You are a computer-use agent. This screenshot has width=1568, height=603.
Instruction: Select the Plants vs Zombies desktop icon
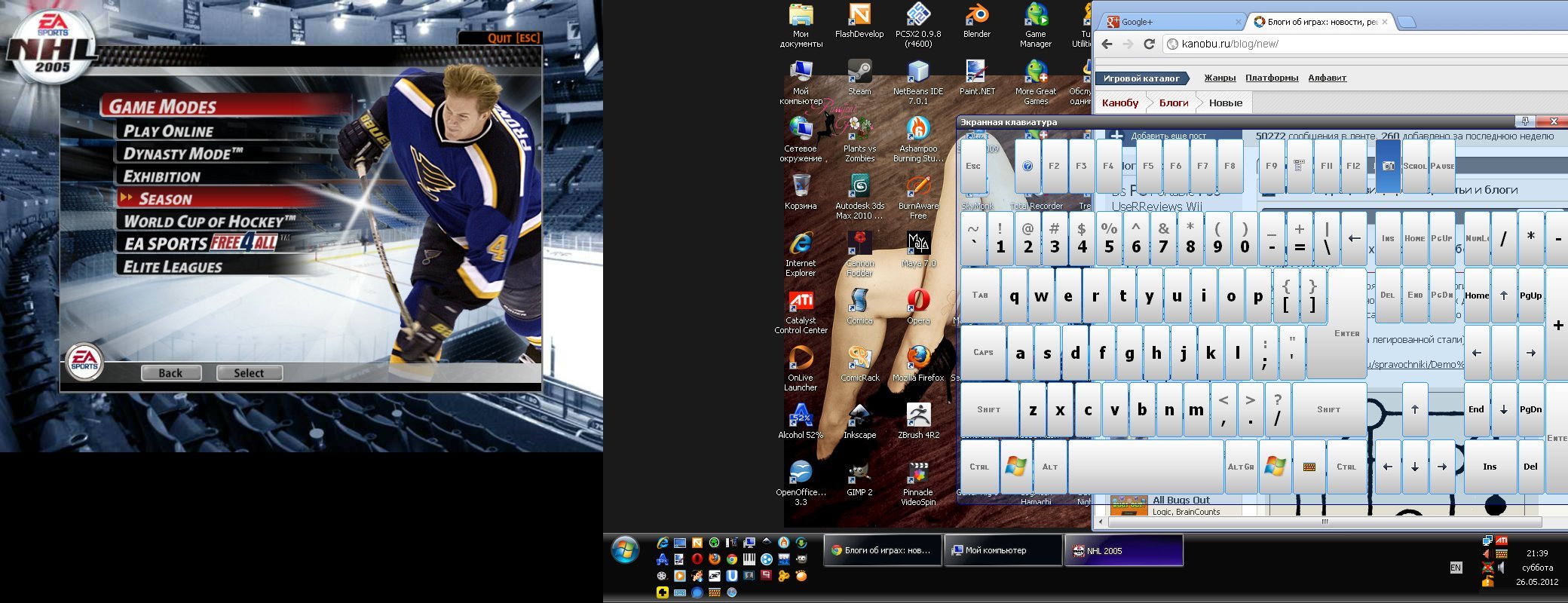(x=859, y=140)
